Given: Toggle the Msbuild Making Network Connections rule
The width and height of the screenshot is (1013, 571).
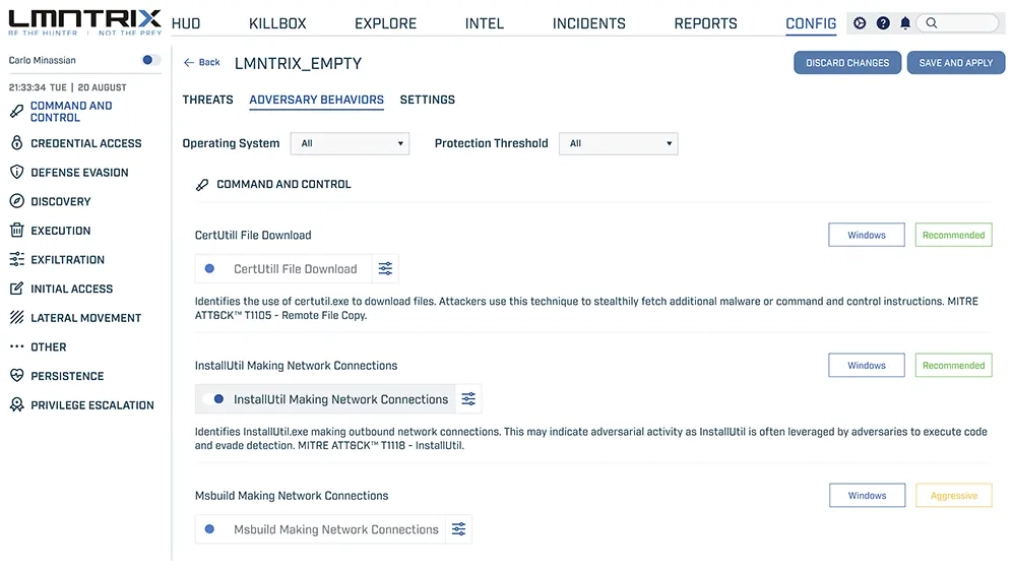Looking at the screenshot, I should (210, 529).
